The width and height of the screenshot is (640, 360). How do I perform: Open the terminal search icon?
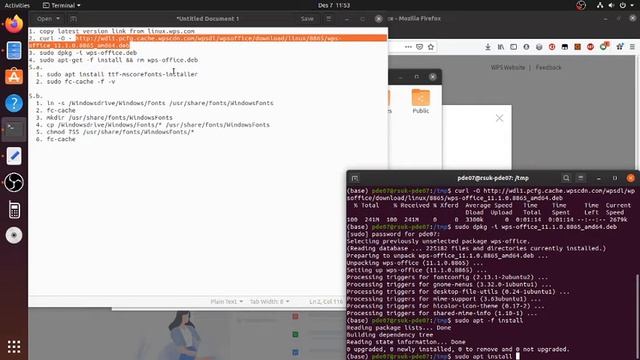[x=566, y=178]
